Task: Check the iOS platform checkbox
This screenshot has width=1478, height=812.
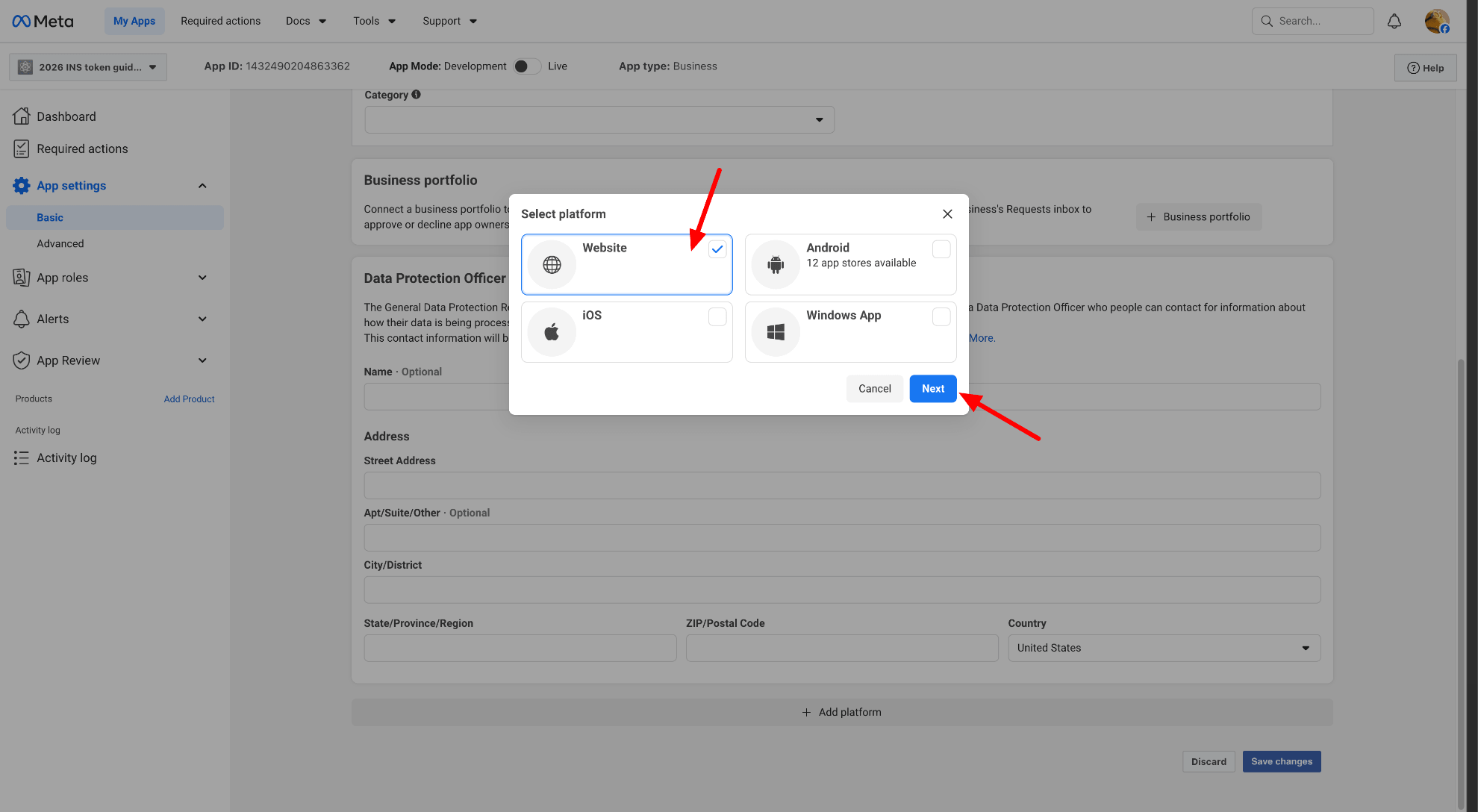Action: pos(717,316)
